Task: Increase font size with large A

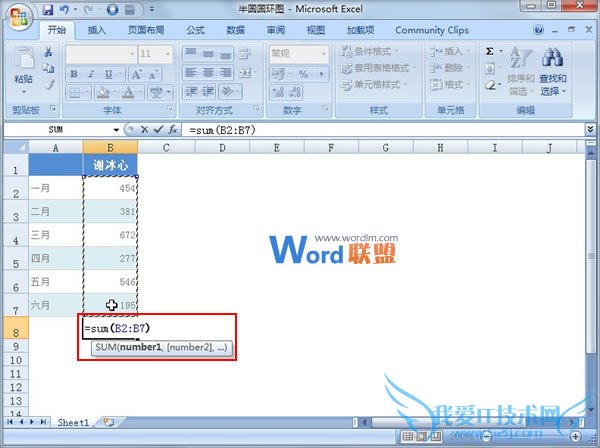Action: pos(136,74)
